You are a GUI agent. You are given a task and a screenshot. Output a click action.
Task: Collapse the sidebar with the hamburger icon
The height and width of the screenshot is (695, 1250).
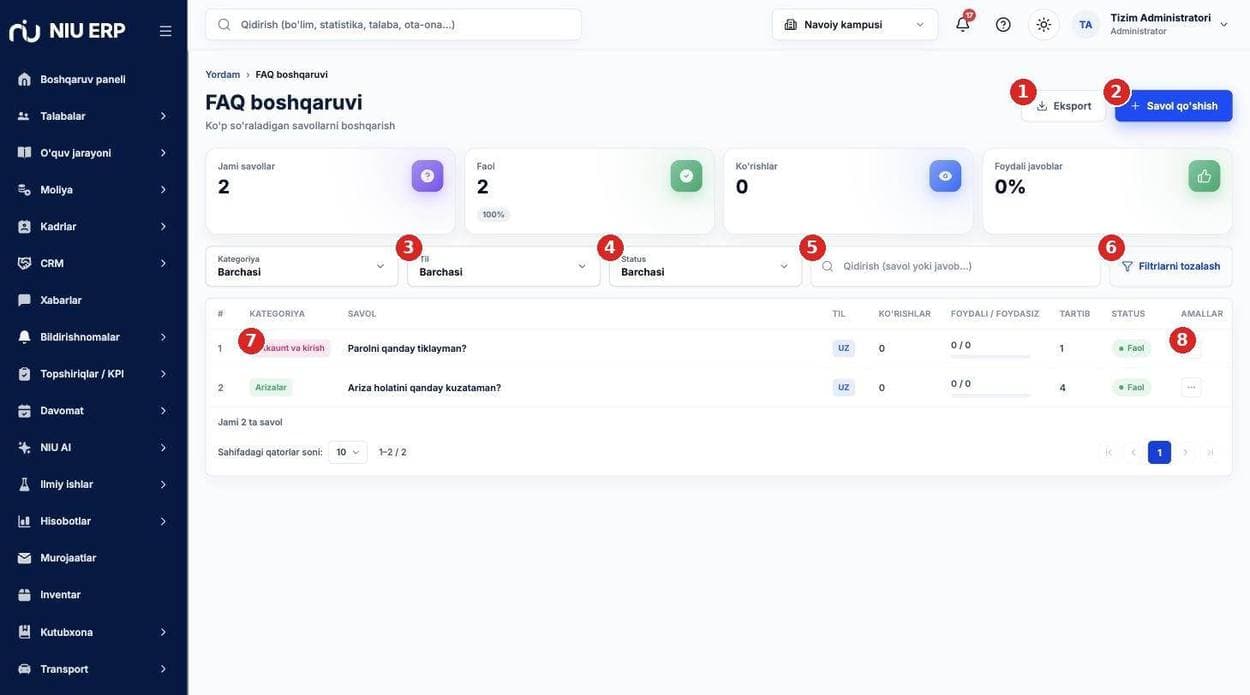165,31
